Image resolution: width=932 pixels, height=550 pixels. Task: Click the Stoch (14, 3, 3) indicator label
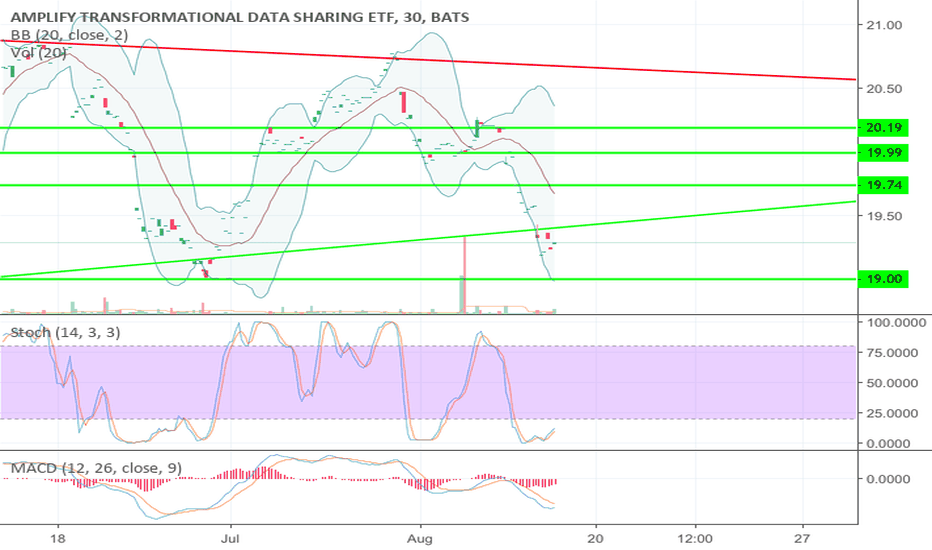(x=65, y=332)
